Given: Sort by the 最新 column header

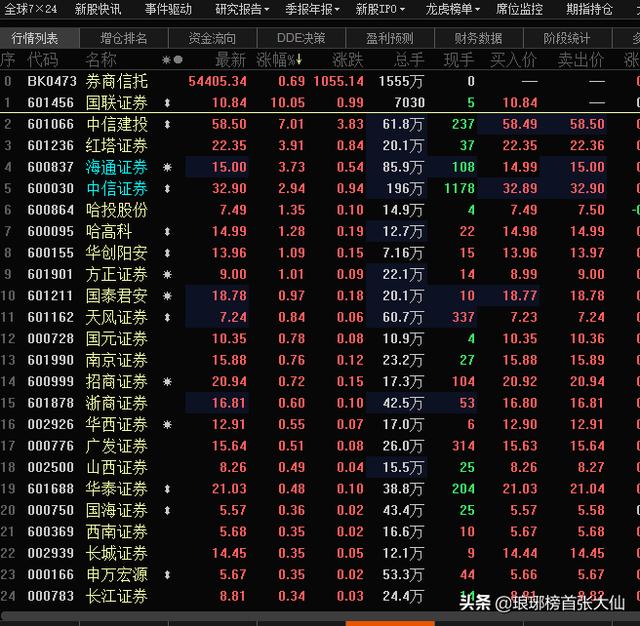Looking at the screenshot, I should pos(231,60).
